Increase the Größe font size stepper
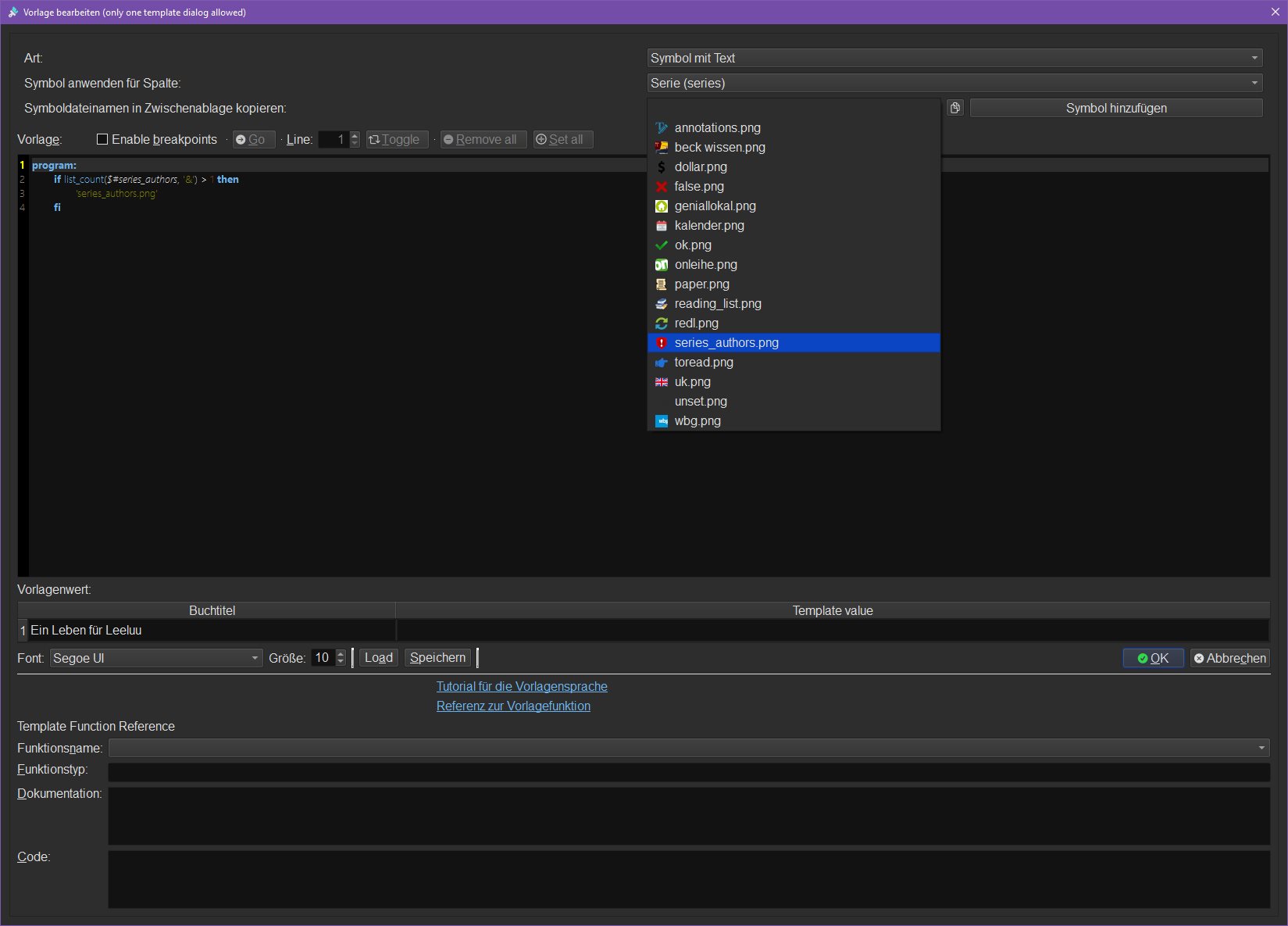1288x926 pixels. (341, 653)
